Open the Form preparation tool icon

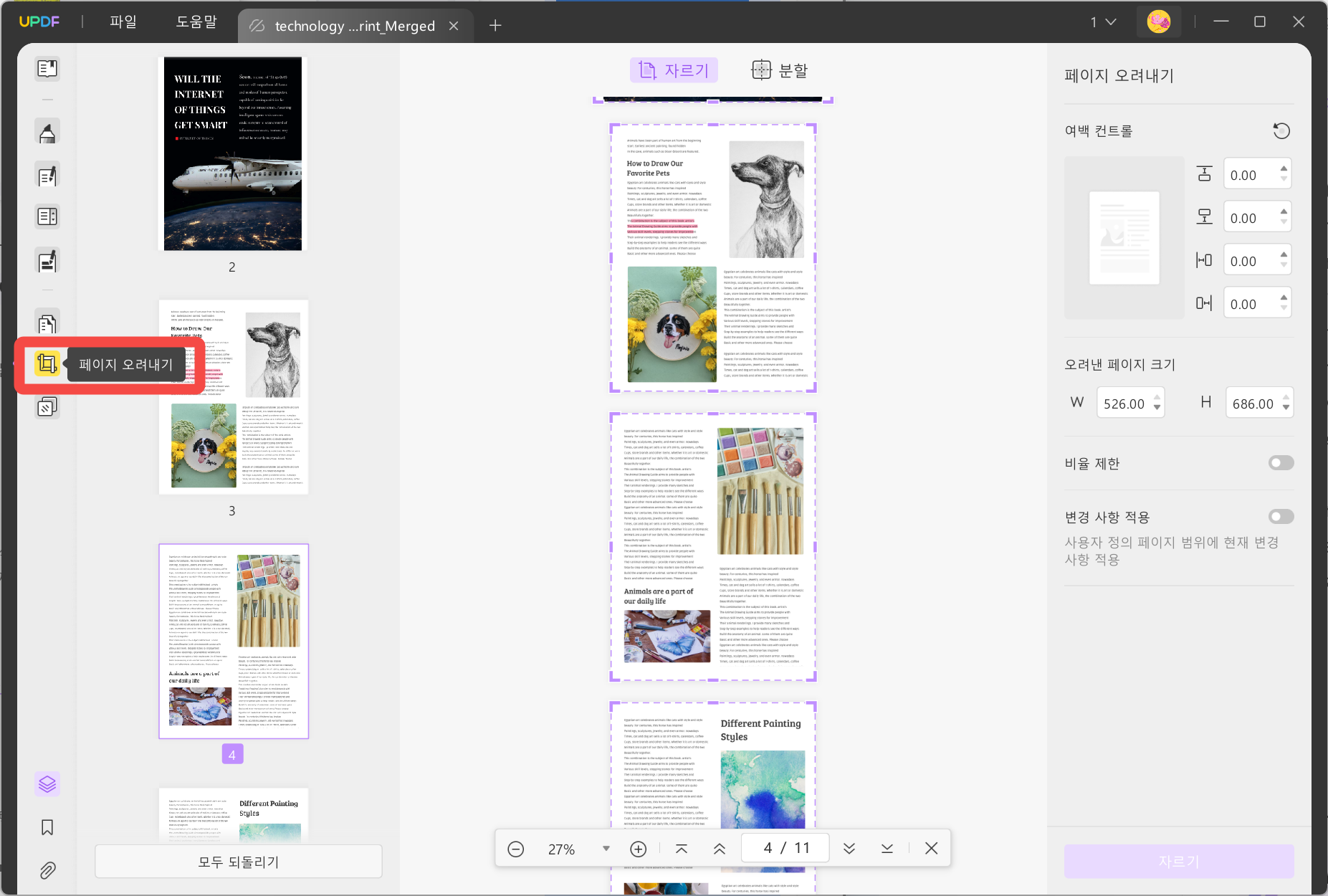(47, 216)
